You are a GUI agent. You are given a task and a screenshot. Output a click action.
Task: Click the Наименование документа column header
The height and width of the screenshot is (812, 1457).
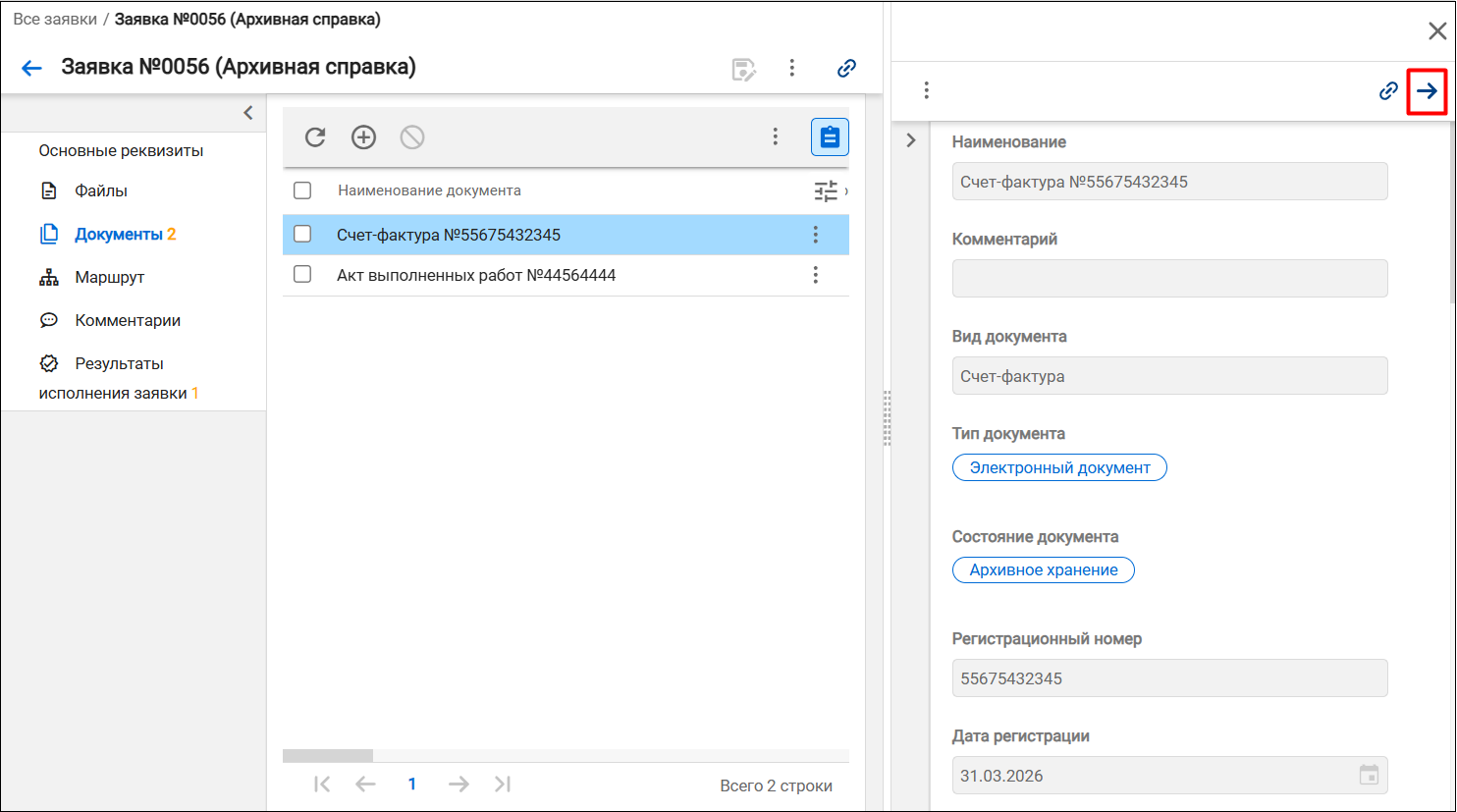(x=429, y=190)
